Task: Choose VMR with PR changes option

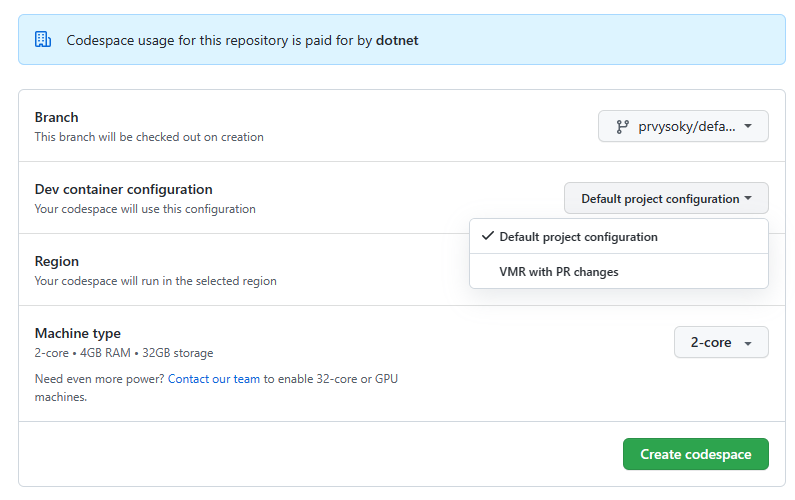Action: pos(619,272)
